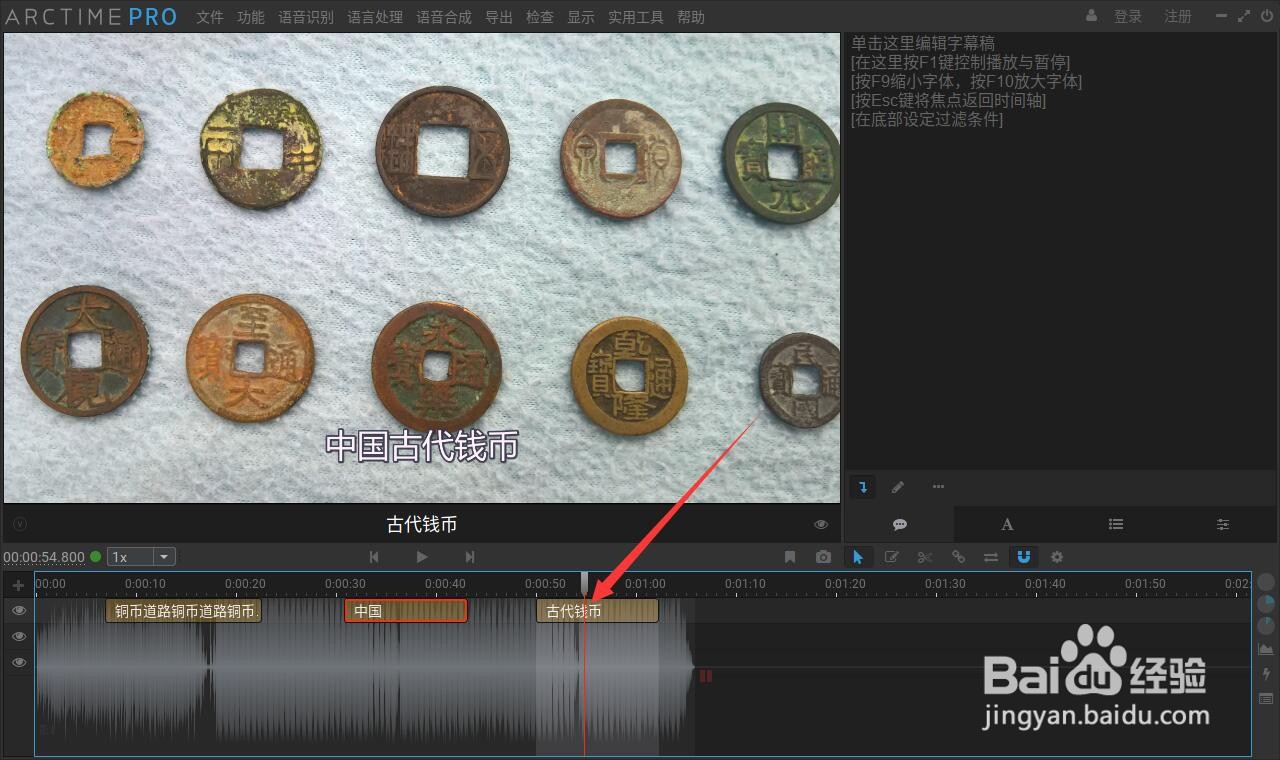Viewport: 1280px width, 760px height.
Task: Click the subtitle draft text area
Action: (1061, 250)
